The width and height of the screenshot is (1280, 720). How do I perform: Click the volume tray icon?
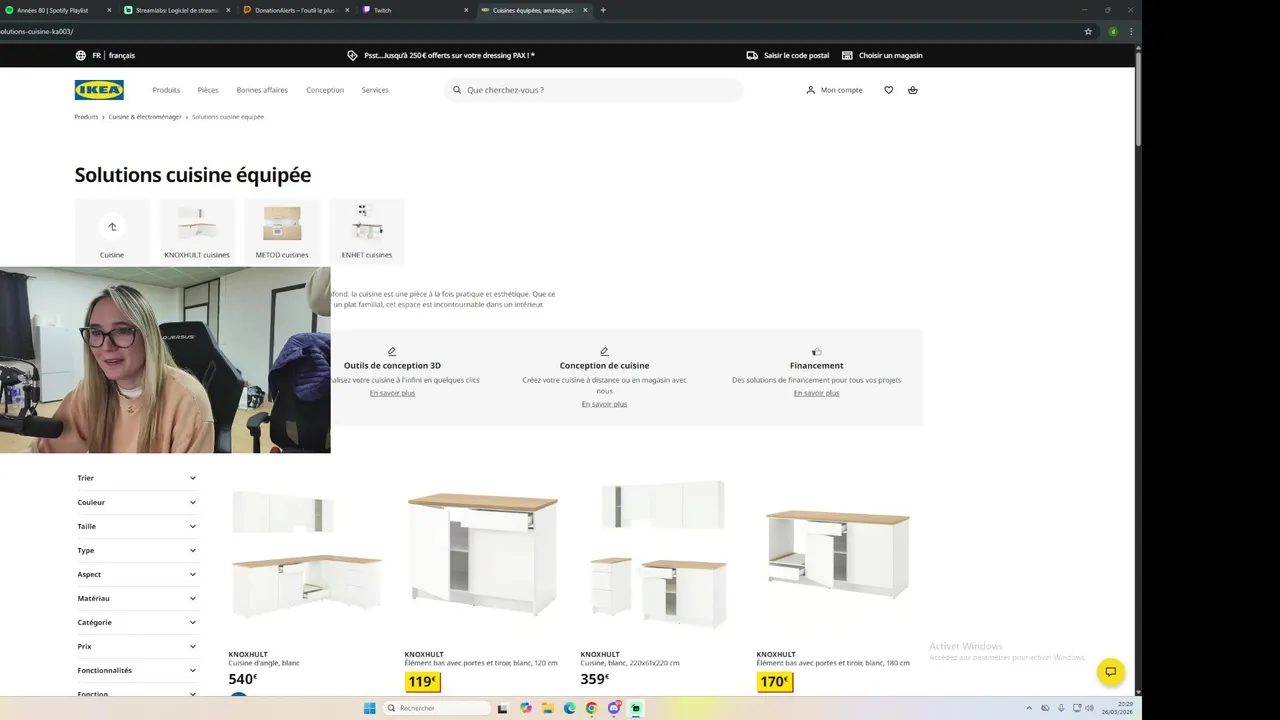(1090, 708)
